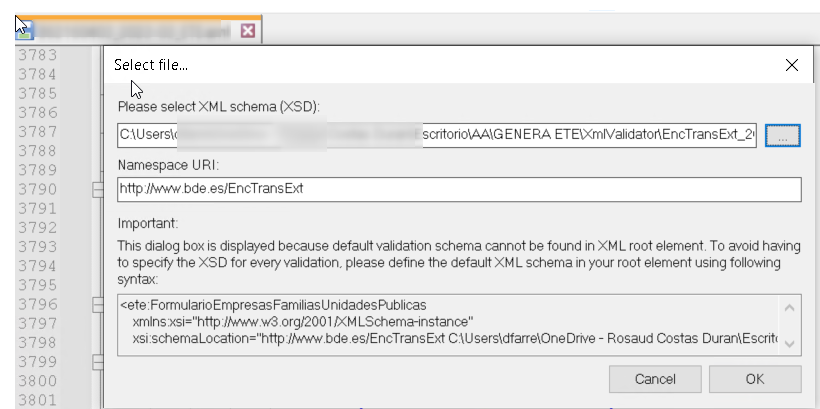820x409 pixels.
Task: Close the open document tab
Action: [248, 31]
